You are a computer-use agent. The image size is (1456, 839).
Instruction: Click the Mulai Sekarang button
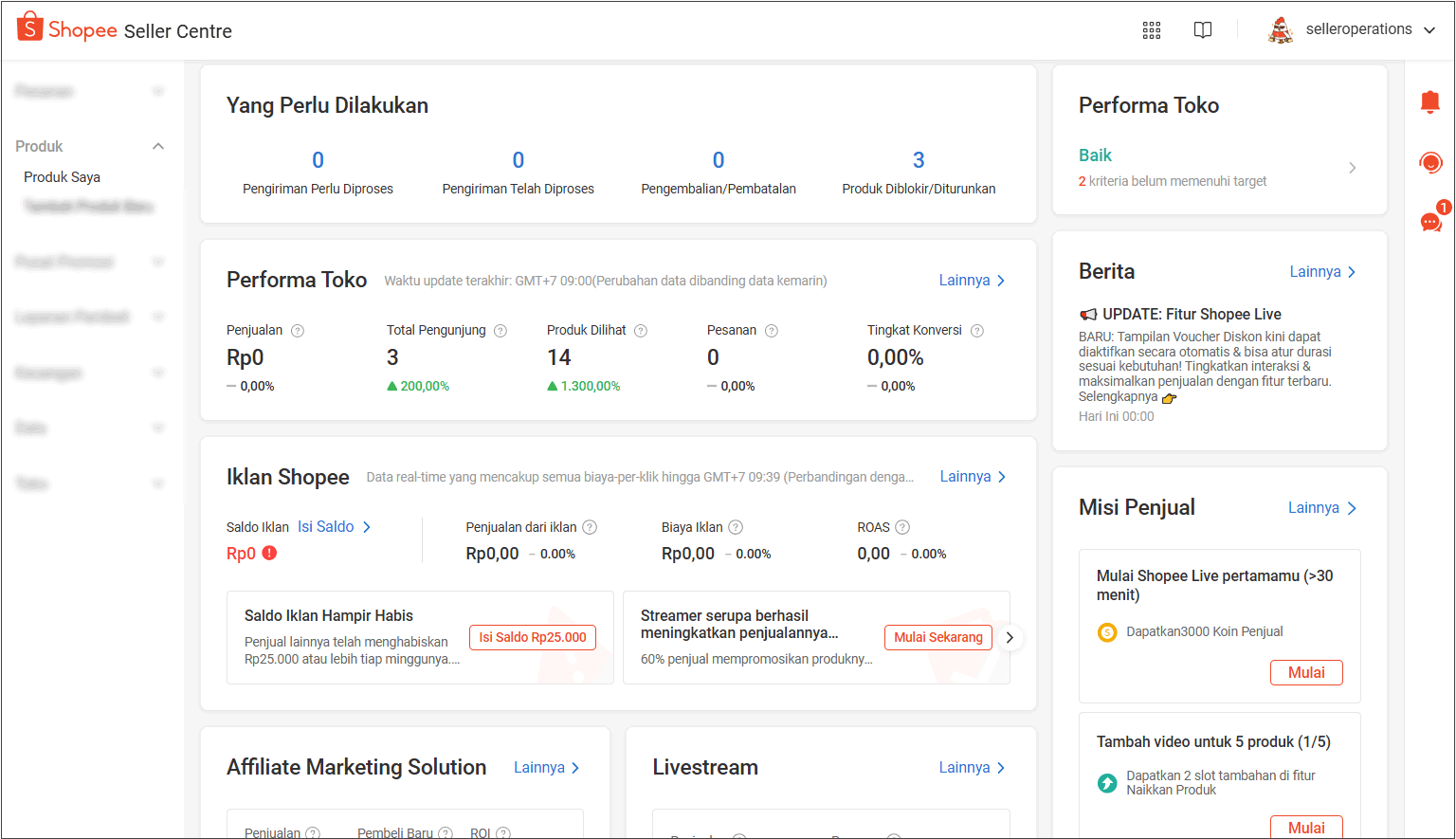tap(938, 638)
